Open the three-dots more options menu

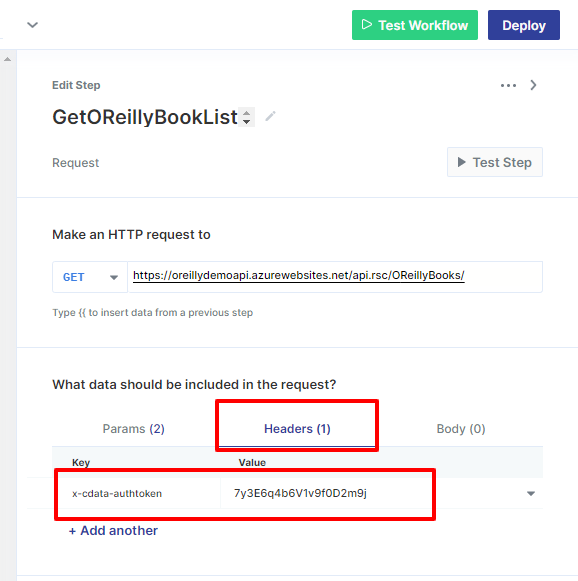[508, 85]
